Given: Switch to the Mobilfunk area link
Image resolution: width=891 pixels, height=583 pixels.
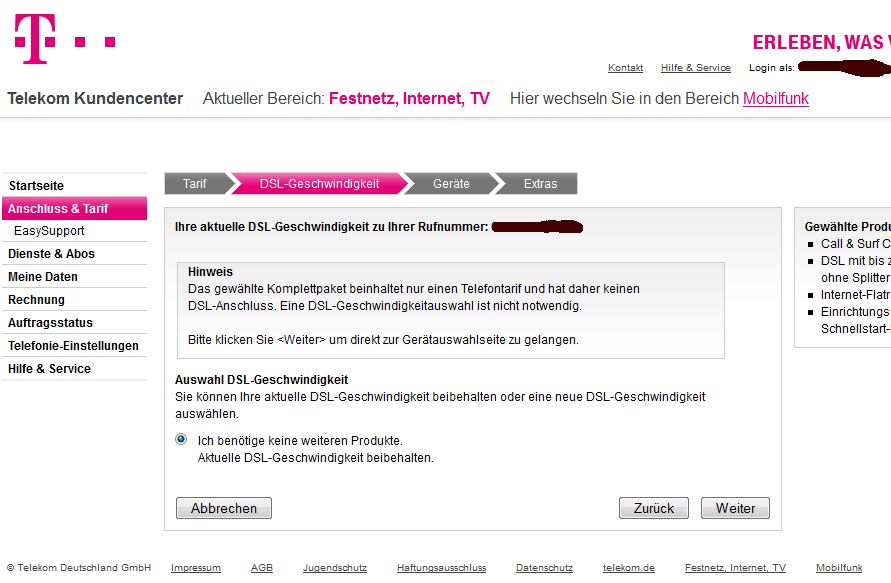Looking at the screenshot, I should [x=775, y=98].
